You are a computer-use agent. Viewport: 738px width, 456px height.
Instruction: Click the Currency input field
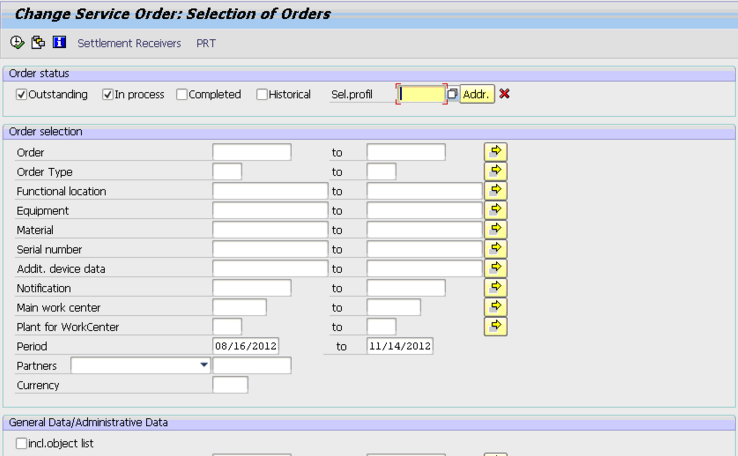coord(230,384)
